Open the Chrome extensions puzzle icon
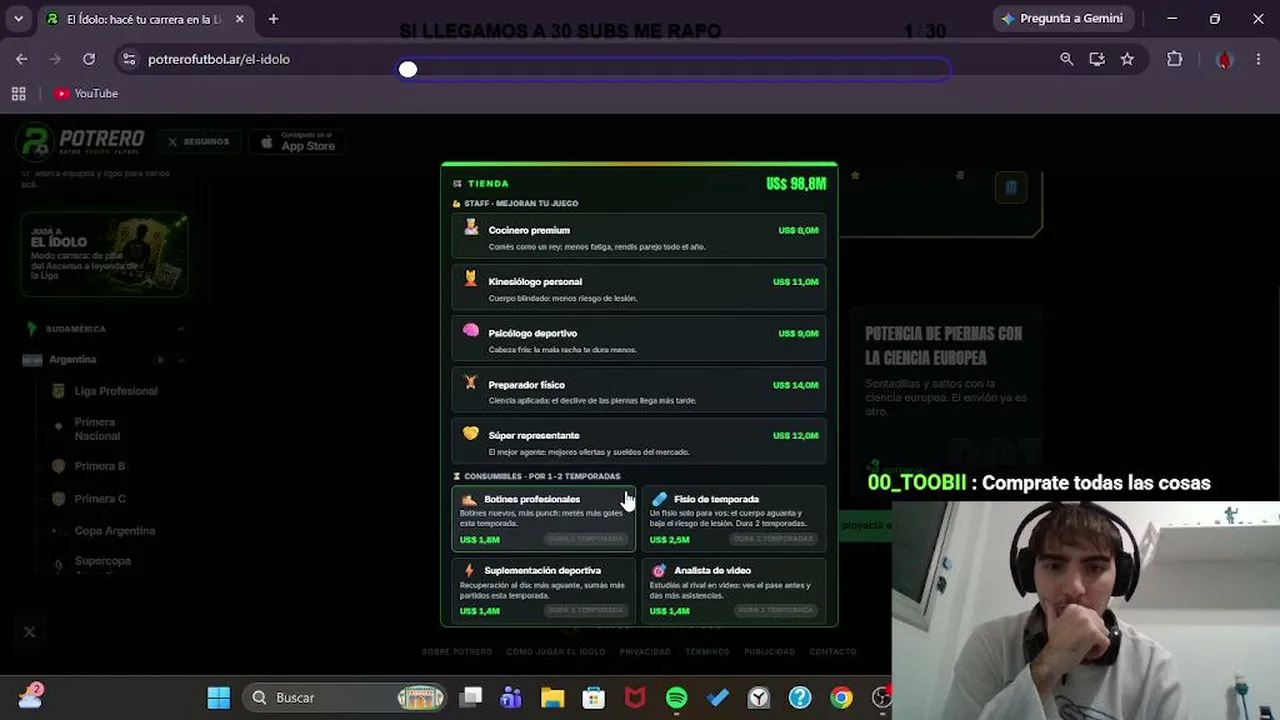Screen dimensions: 1280x720 point(1175,59)
